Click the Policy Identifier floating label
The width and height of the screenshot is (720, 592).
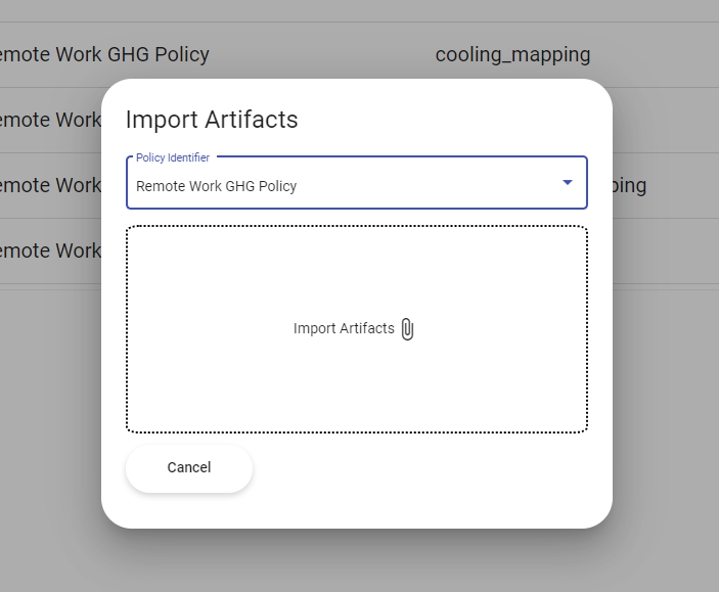coord(173,158)
